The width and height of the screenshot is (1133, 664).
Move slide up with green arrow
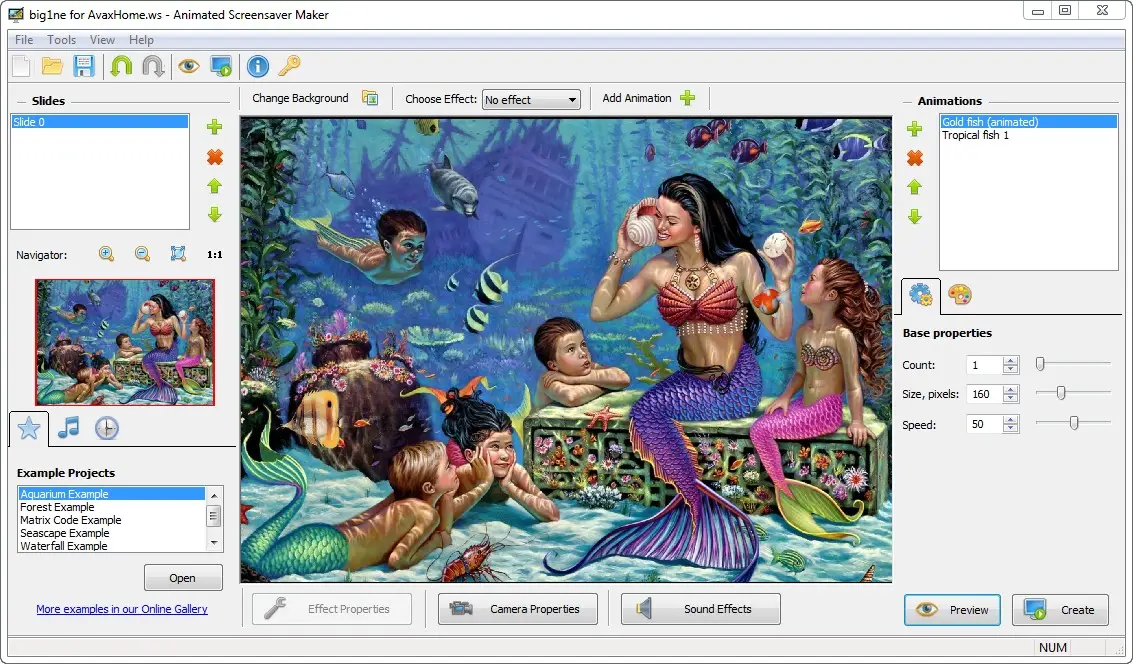[x=215, y=186]
